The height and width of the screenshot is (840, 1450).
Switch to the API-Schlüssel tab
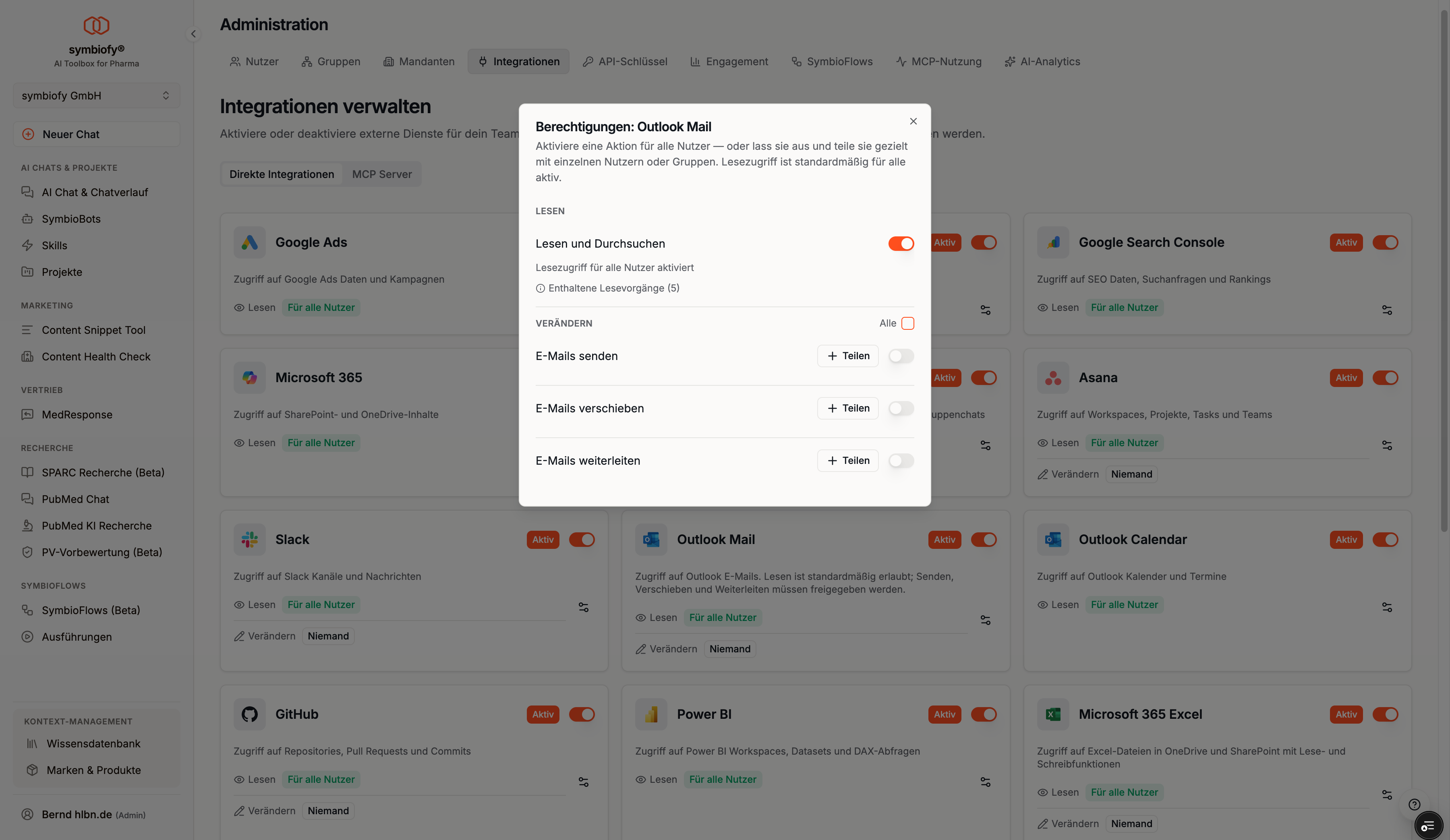[625, 62]
